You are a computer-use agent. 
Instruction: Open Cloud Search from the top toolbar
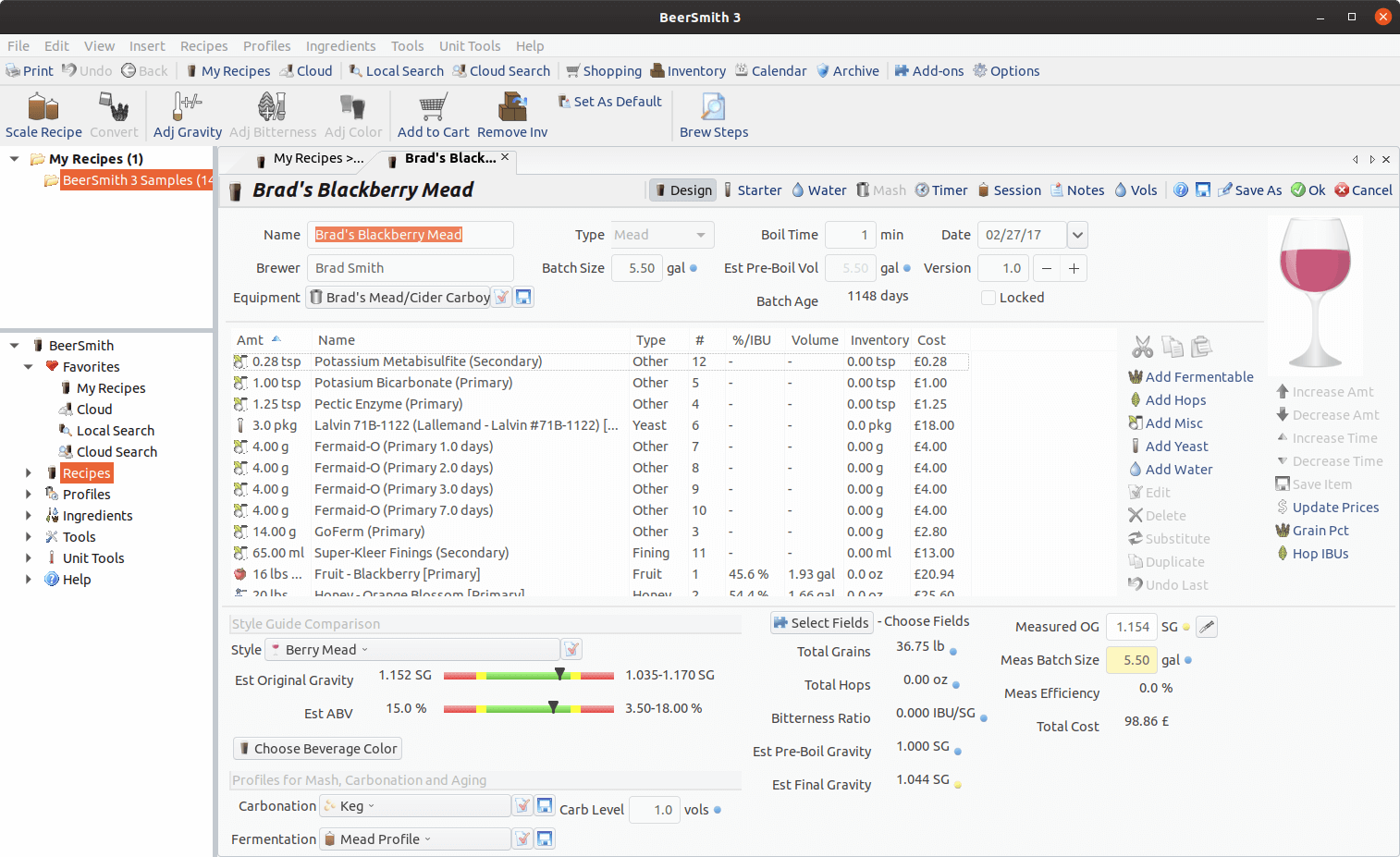pos(500,71)
